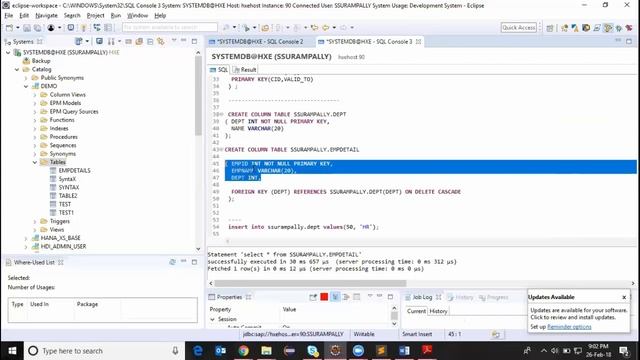Toggle the filter icon in Properties toolbar
Image resolution: width=640 pixels, height=360 pixels.
click(346, 297)
